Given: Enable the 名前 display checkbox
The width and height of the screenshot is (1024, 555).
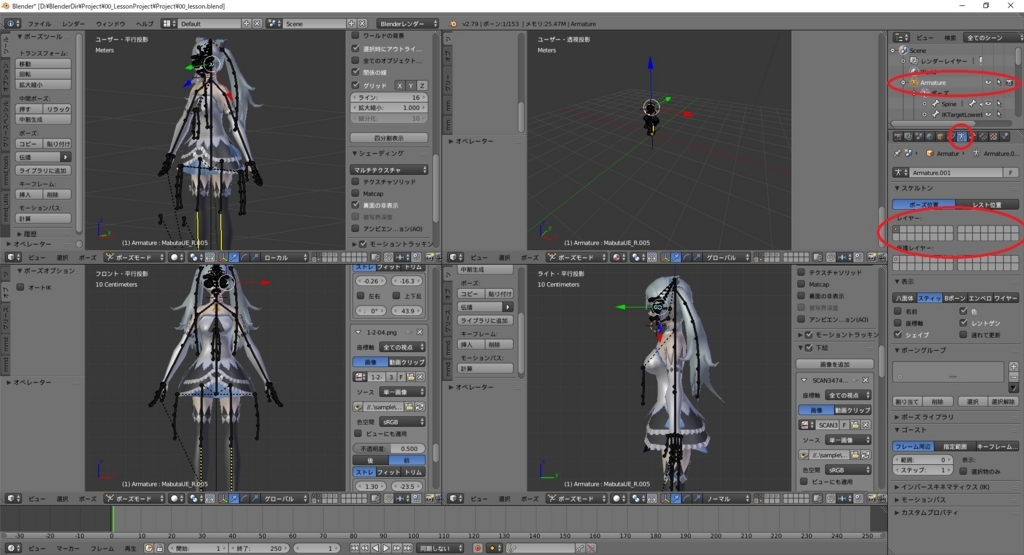Looking at the screenshot, I should click(897, 311).
